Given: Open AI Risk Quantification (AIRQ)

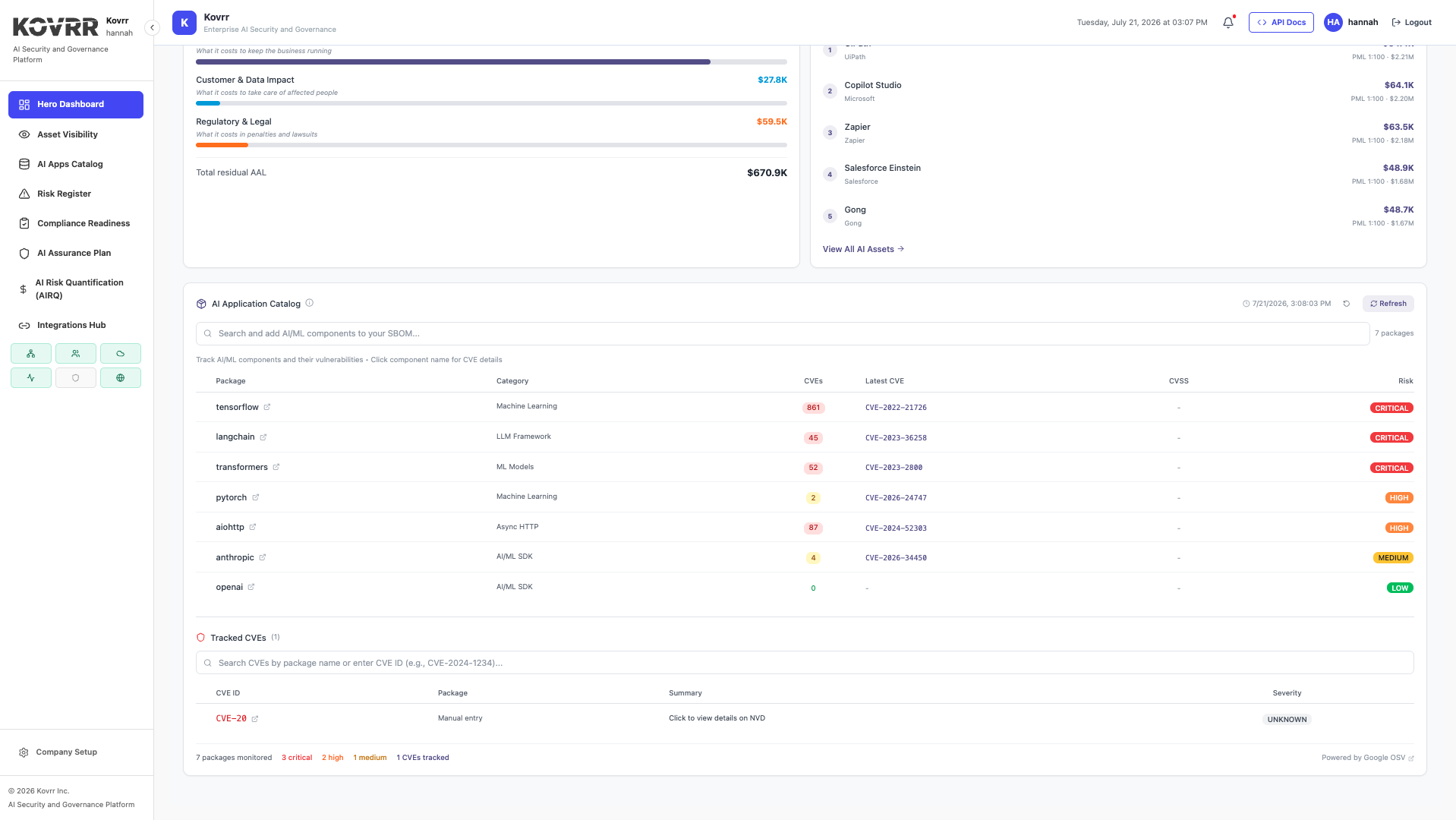Looking at the screenshot, I should 76,289.
